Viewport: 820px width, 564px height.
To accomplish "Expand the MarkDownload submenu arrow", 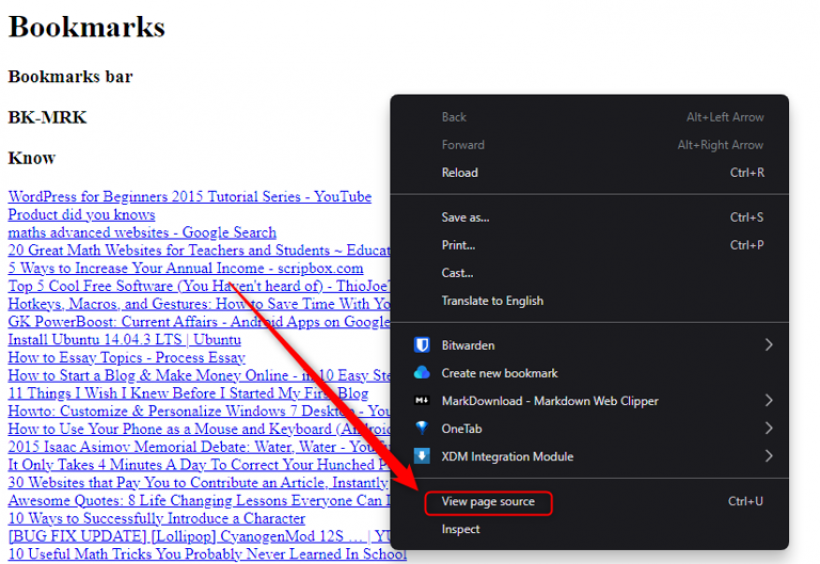I will 768,401.
